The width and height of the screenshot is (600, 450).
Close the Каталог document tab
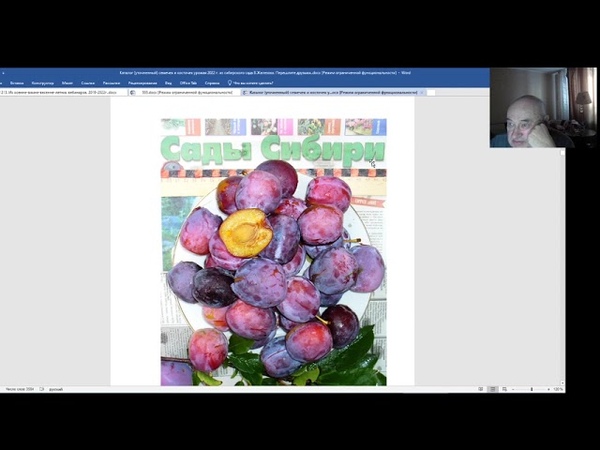(422, 93)
